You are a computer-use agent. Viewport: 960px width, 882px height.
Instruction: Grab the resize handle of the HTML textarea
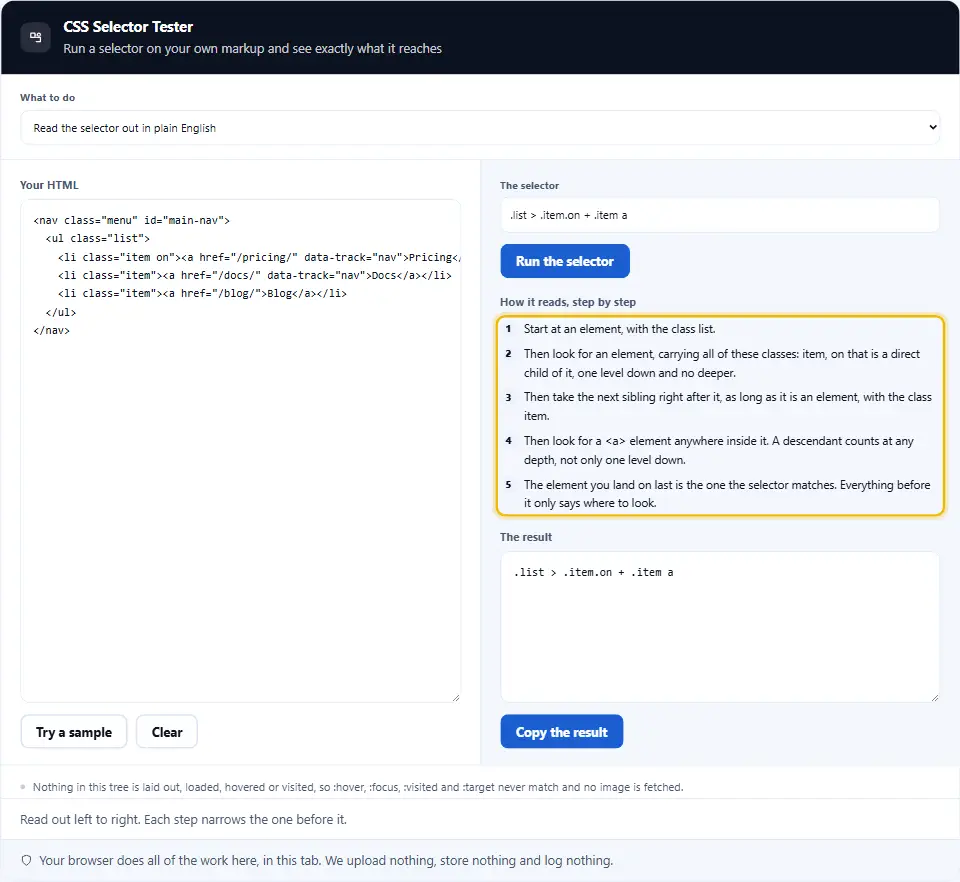[x=456, y=697]
